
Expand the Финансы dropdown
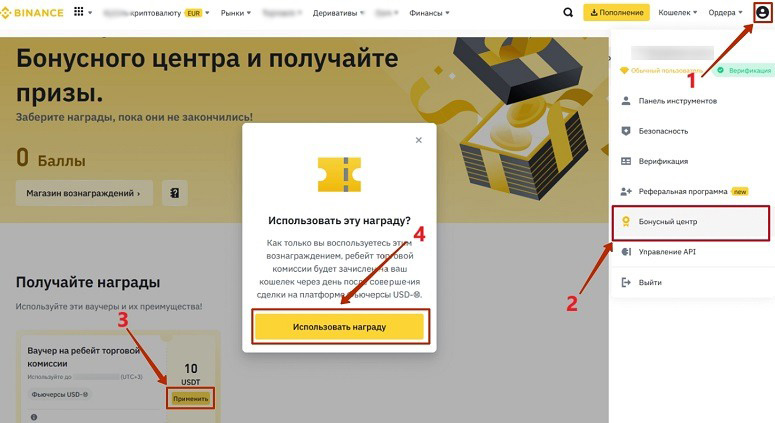click(x=429, y=13)
